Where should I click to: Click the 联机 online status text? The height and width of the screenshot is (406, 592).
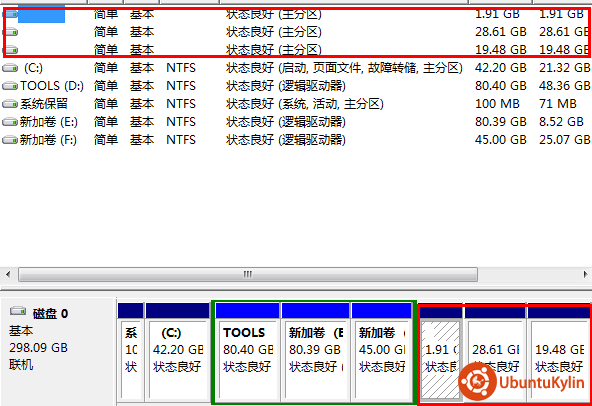pyautogui.click(x=21, y=364)
